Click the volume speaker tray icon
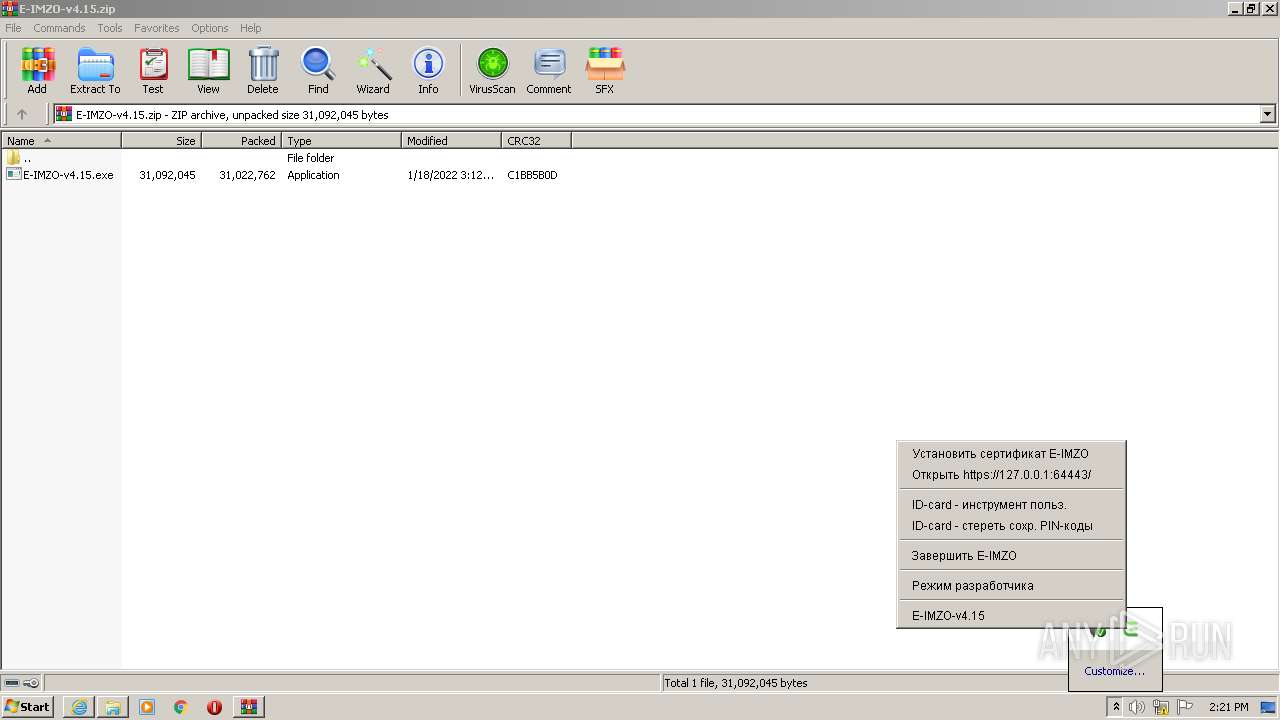This screenshot has width=1280, height=720. click(x=1137, y=707)
